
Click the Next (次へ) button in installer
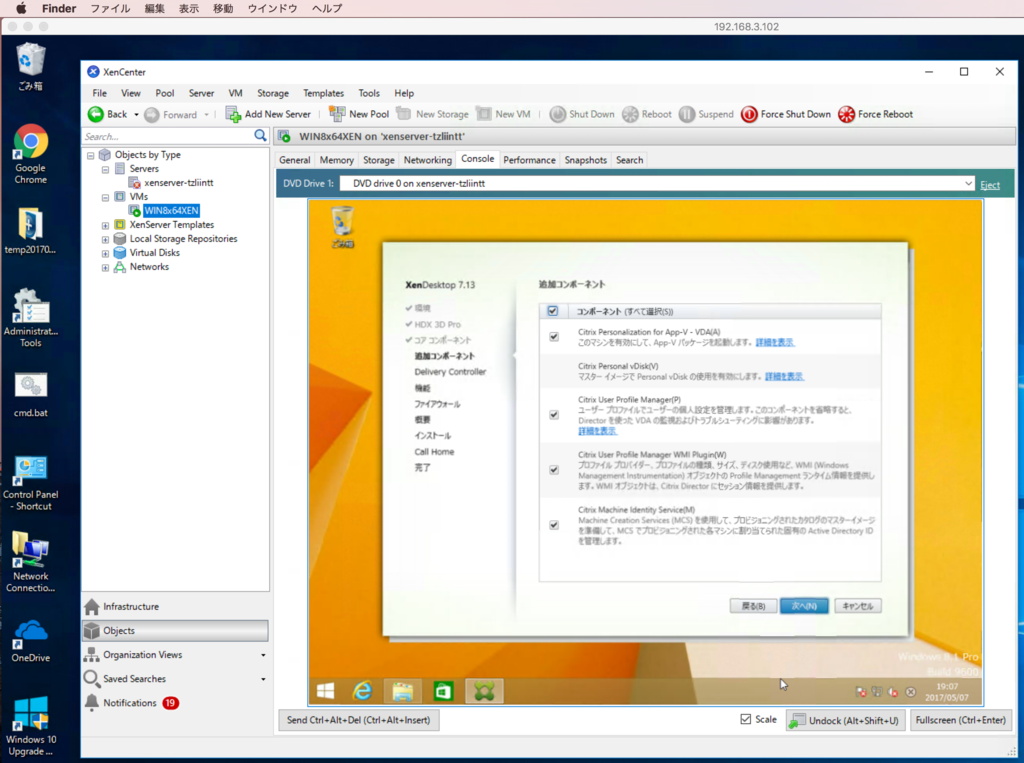coord(804,606)
